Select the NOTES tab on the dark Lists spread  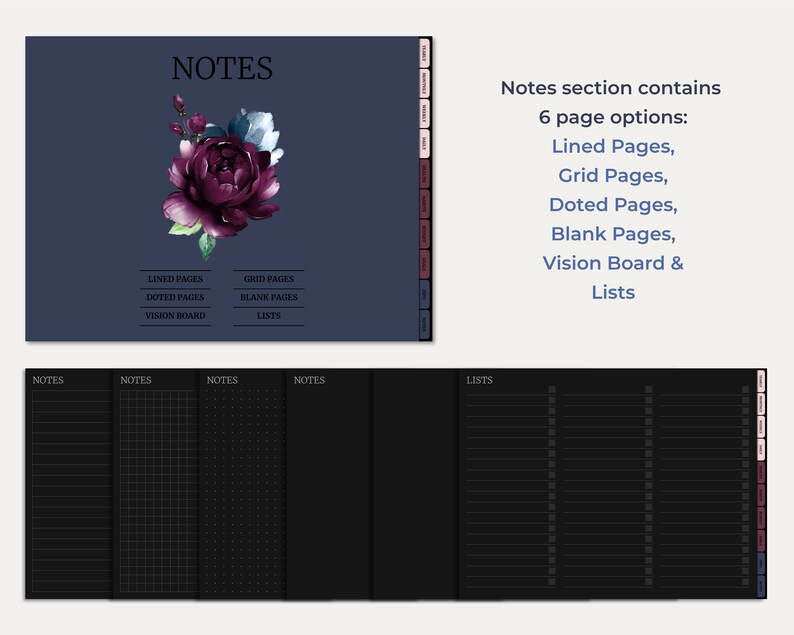(761, 586)
